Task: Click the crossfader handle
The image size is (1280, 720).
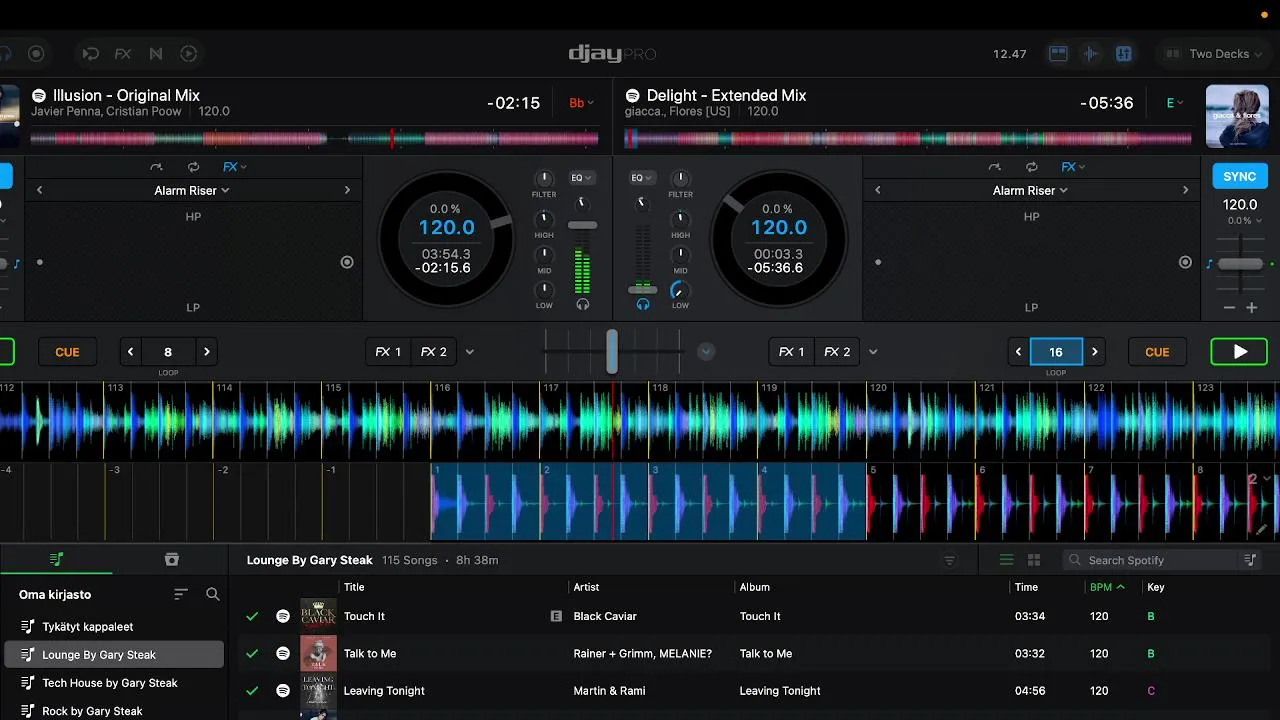Action: click(611, 351)
